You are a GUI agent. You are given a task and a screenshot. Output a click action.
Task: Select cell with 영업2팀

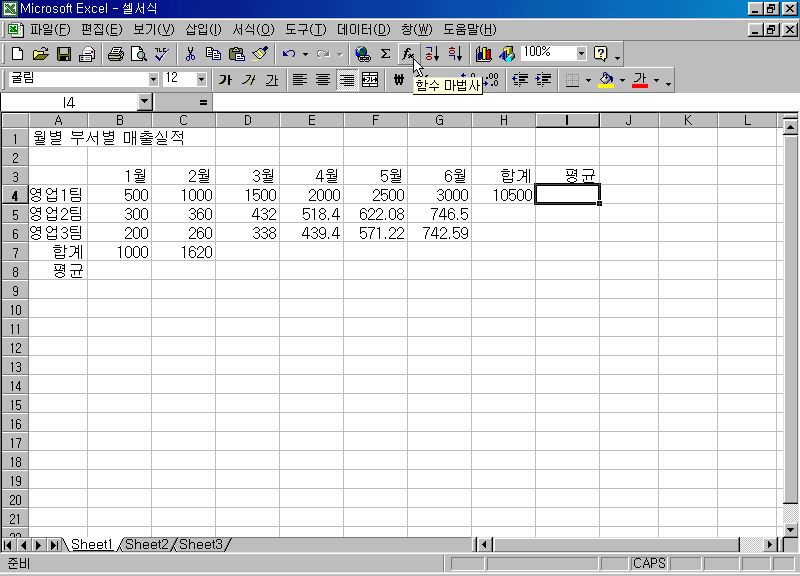click(x=58, y=214)
